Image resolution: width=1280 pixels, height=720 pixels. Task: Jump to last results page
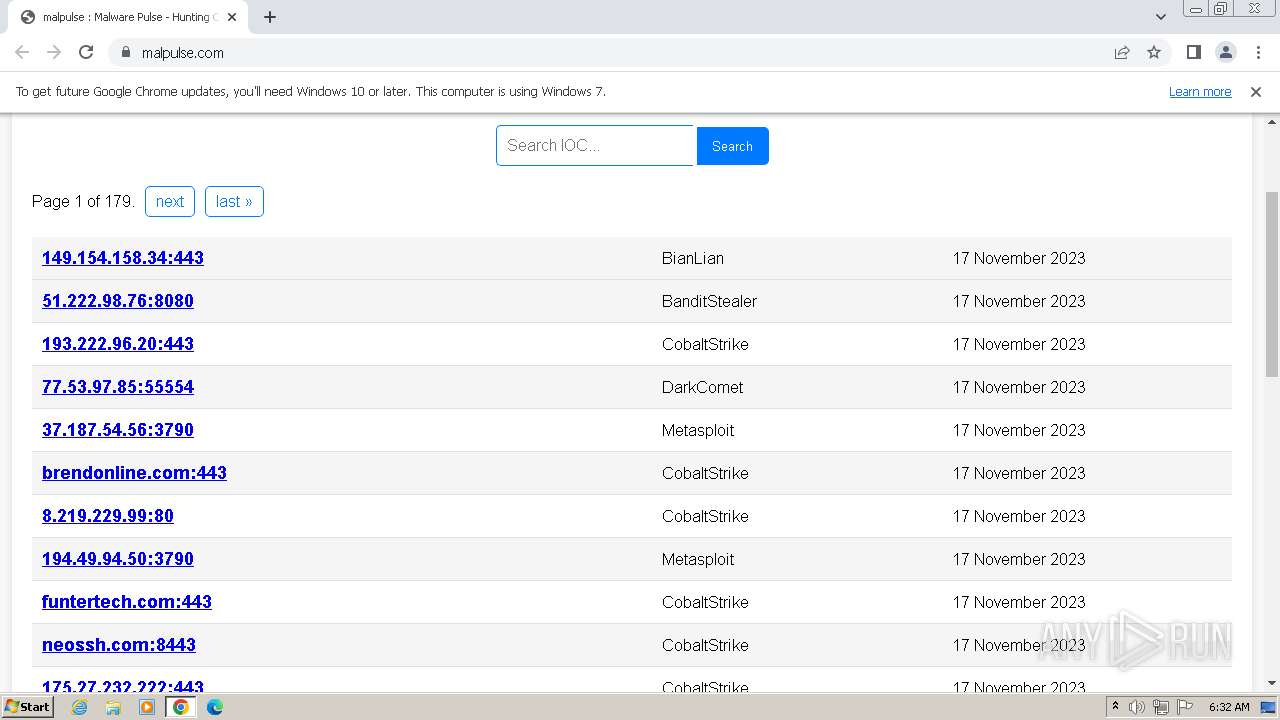click(234, 201)
